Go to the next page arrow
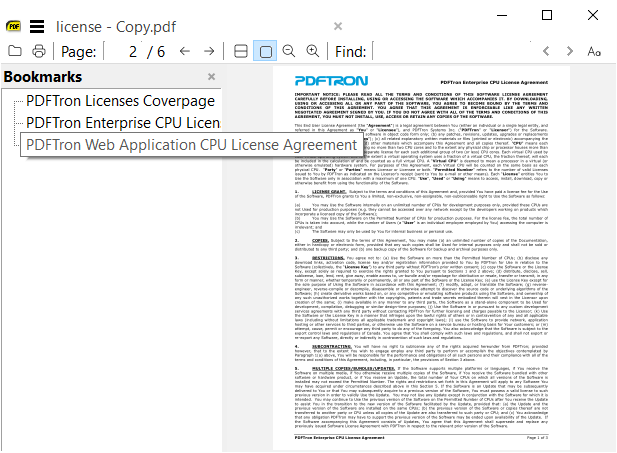 209,51
